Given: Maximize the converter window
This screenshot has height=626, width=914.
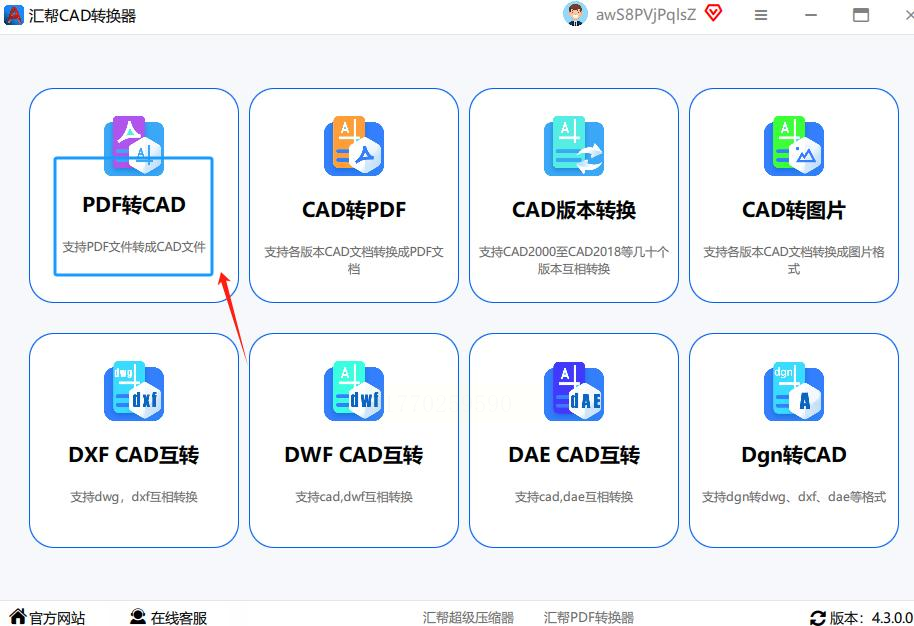Looking at the screenshot, I should click(x=860, y=15).
